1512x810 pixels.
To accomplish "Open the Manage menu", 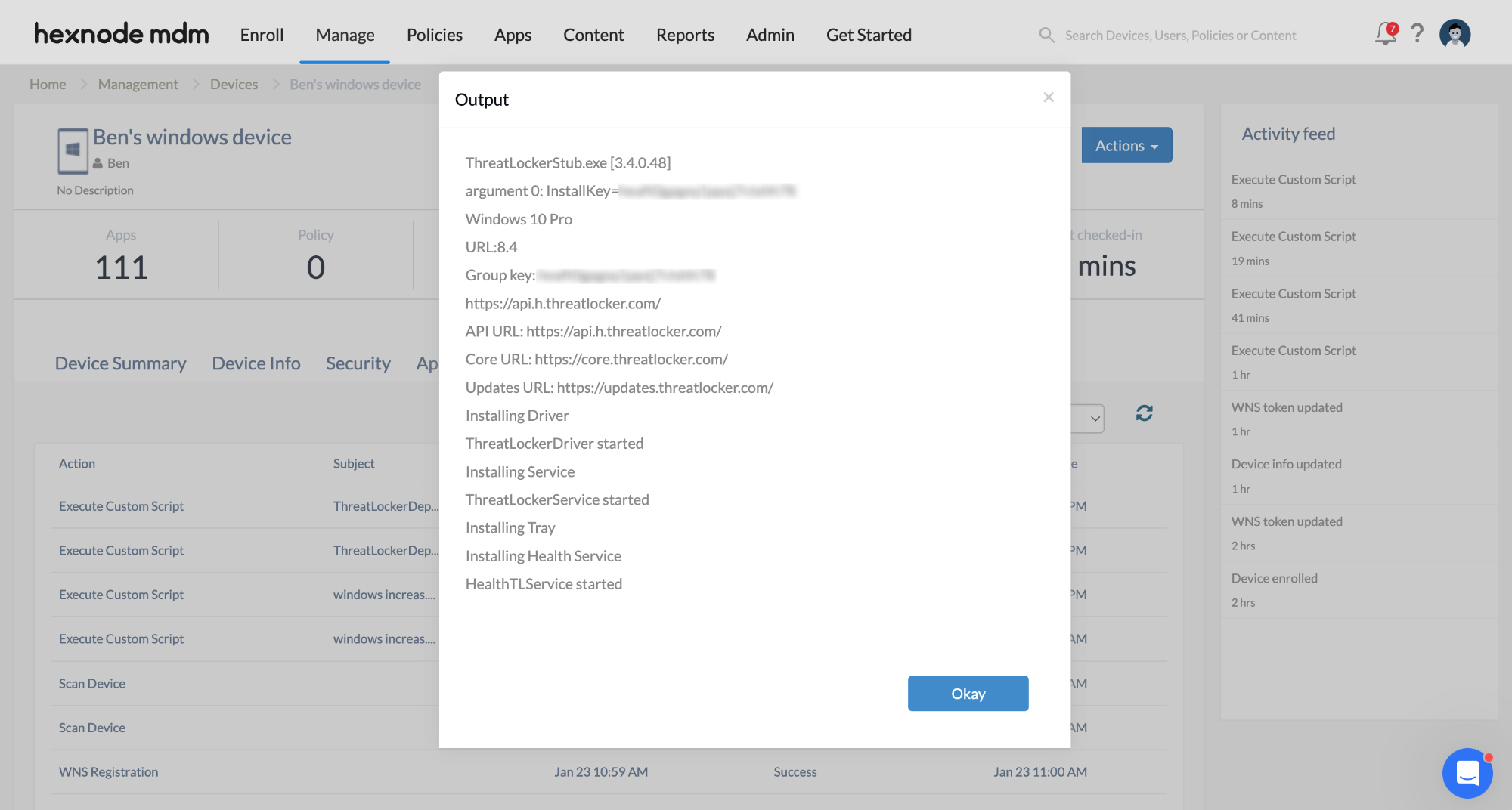I will point(345,35).
